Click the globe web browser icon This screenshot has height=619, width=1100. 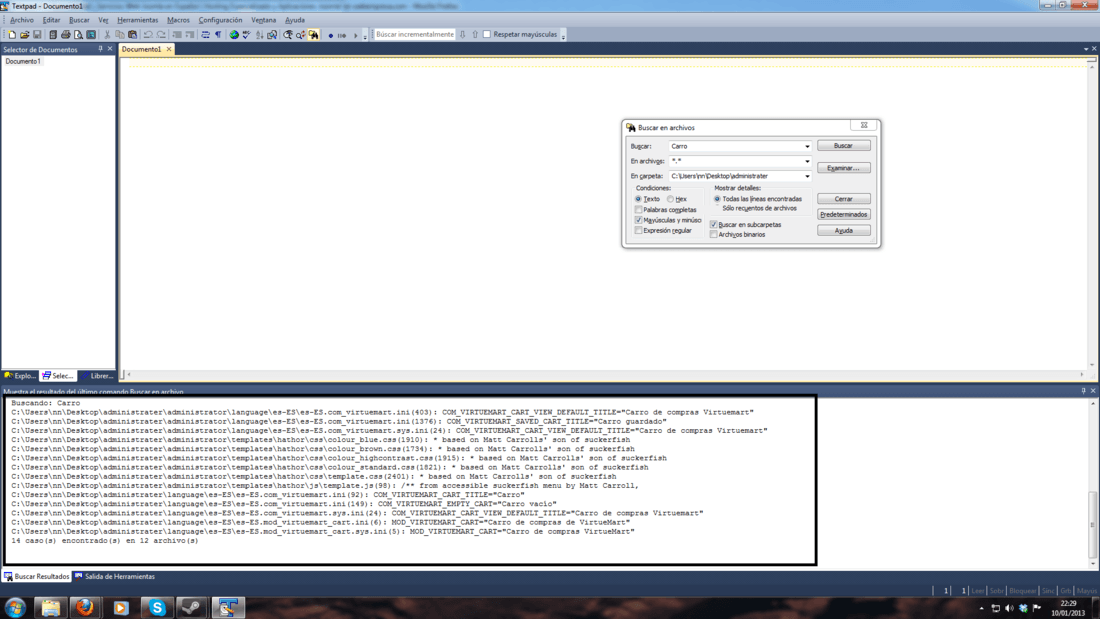click(x=234, y=34)
